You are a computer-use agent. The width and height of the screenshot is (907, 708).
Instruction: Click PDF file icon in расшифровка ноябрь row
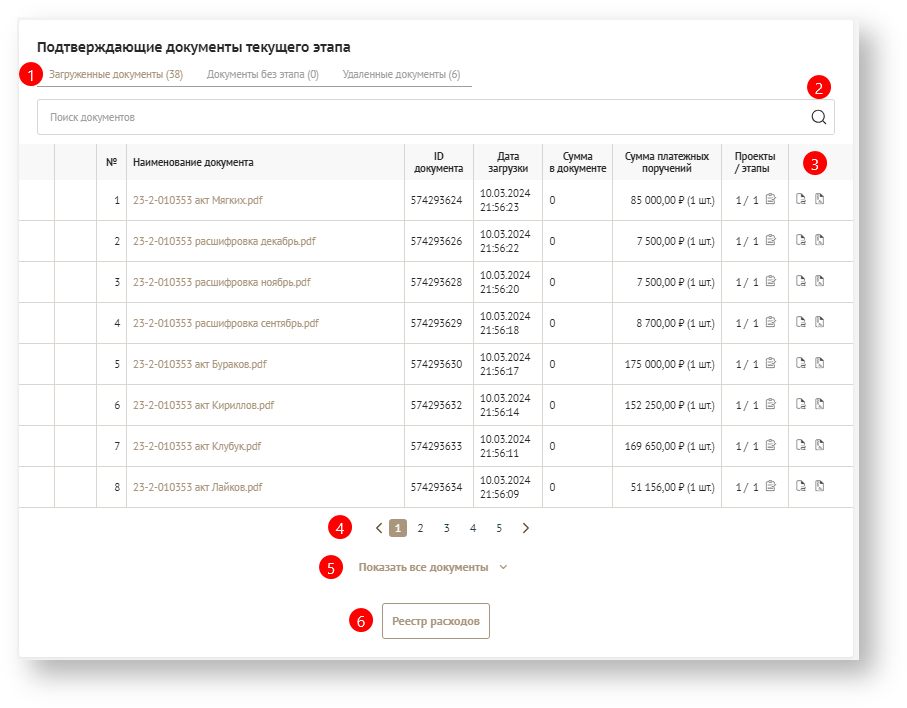coord(819,282)
